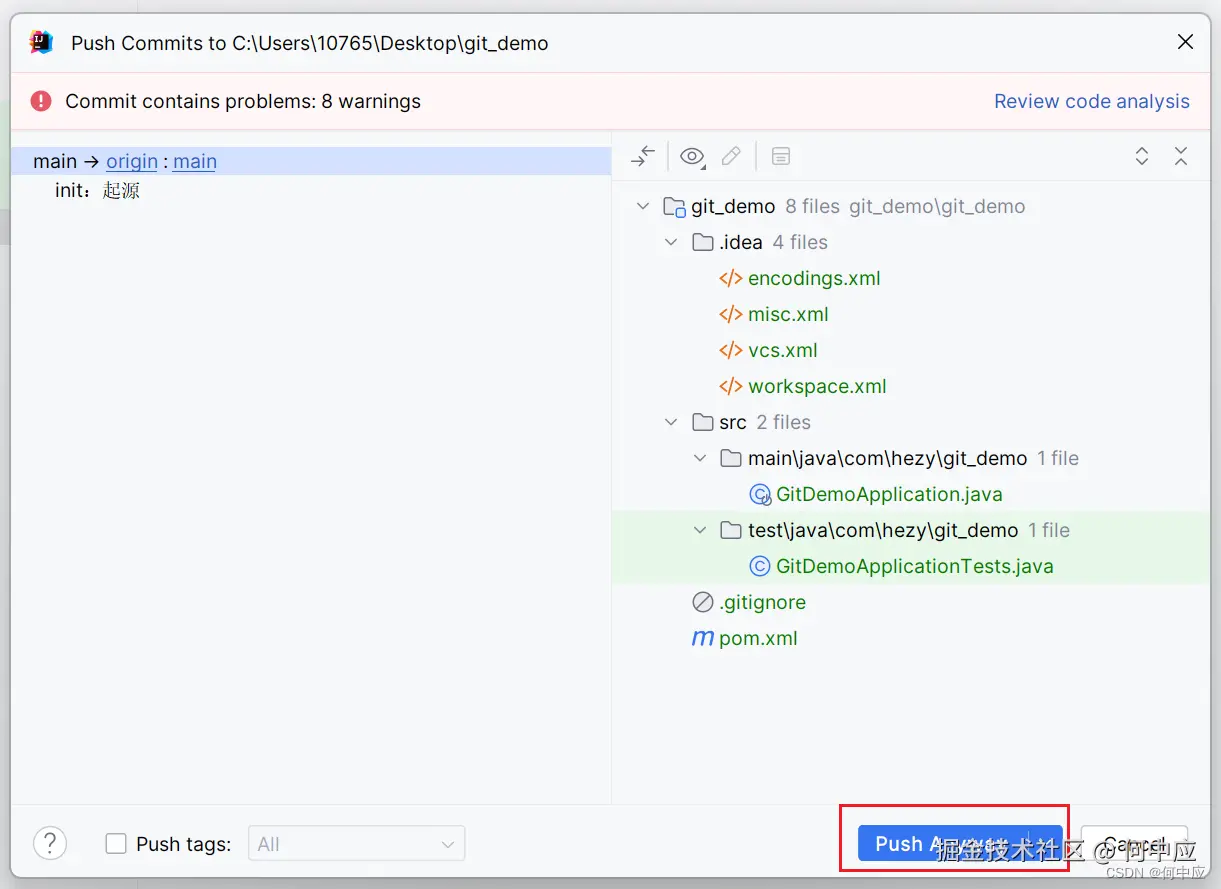Click the show diff arrows icon

[x=643, y=156]
